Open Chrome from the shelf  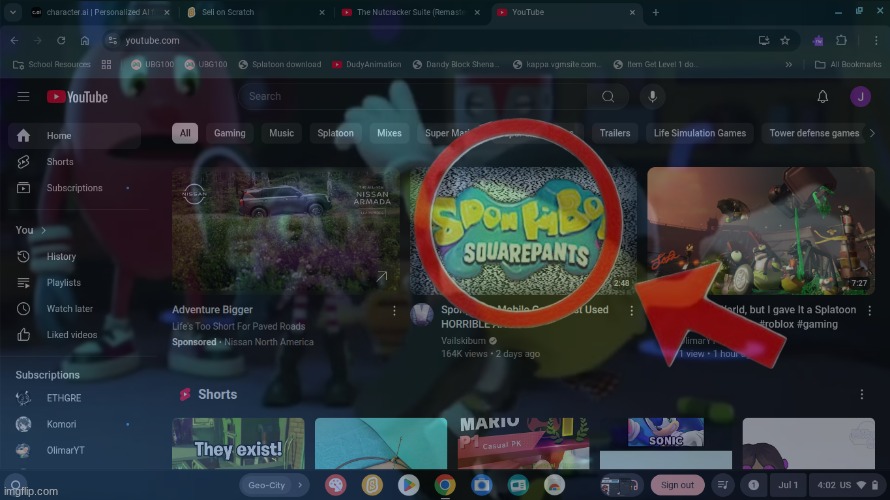pos(445,485)
